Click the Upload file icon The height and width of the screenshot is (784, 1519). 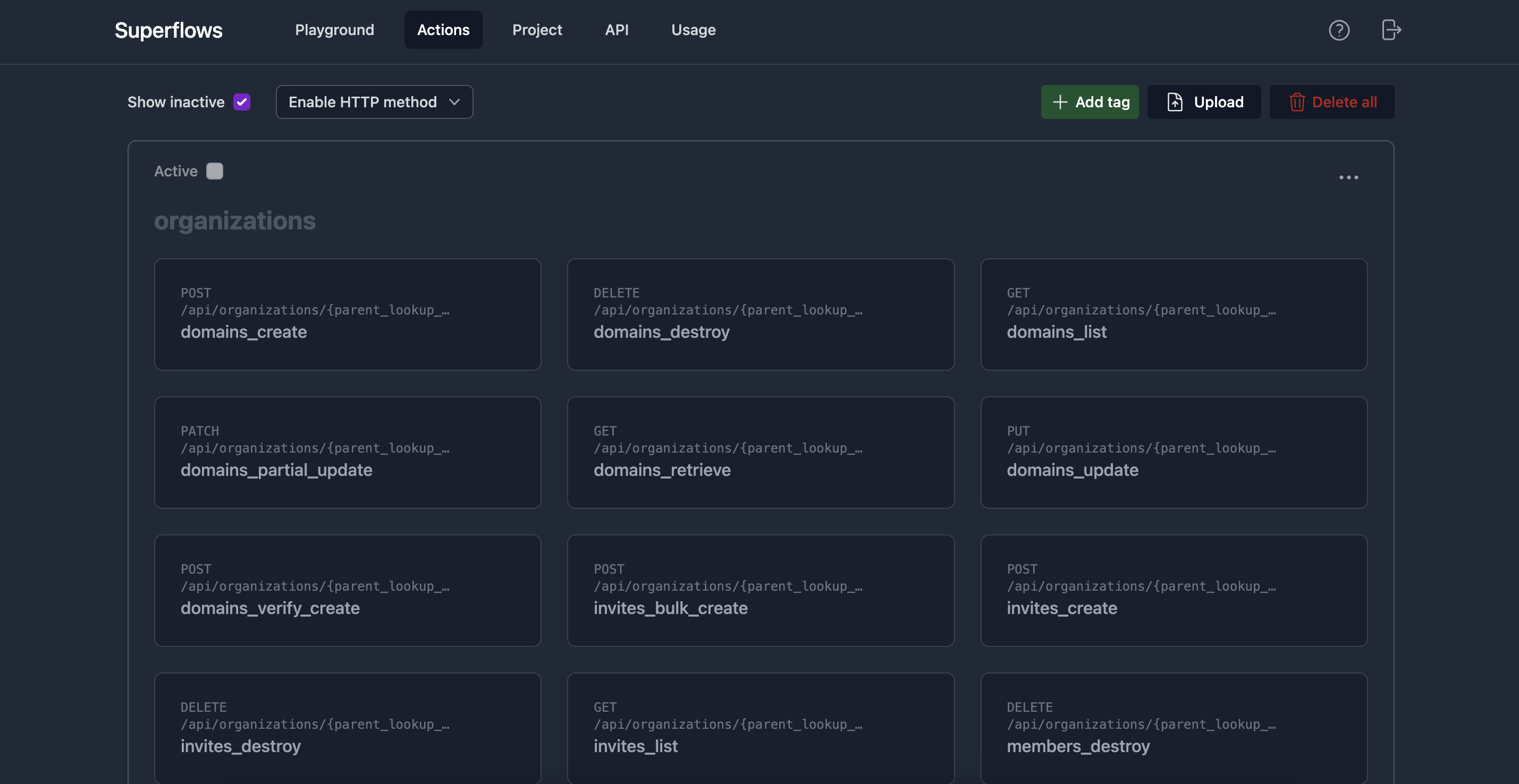pos(1174,101)
